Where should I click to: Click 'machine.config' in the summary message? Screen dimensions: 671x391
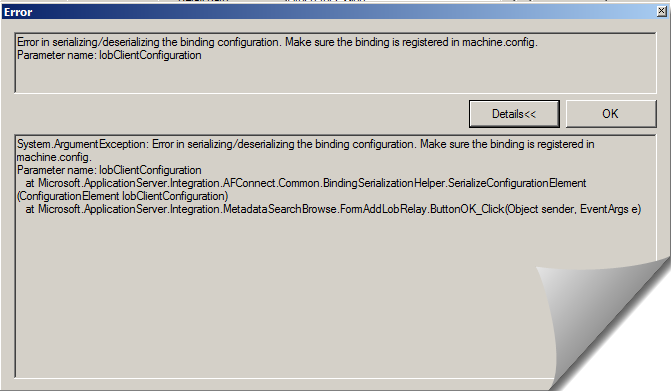click(499, 42)
